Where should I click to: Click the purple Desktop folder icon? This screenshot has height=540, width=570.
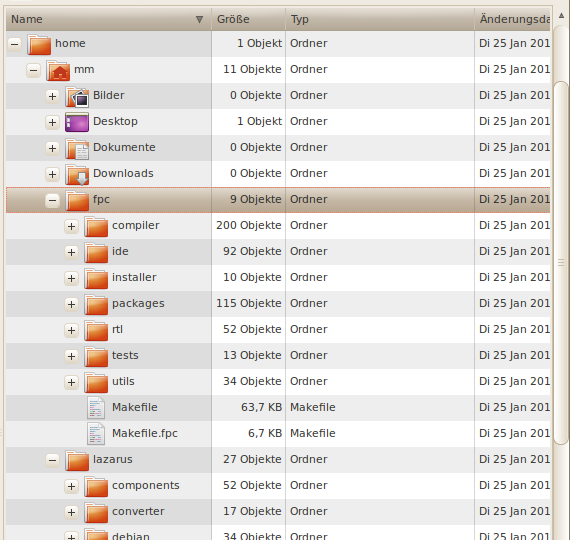(77, 122)
